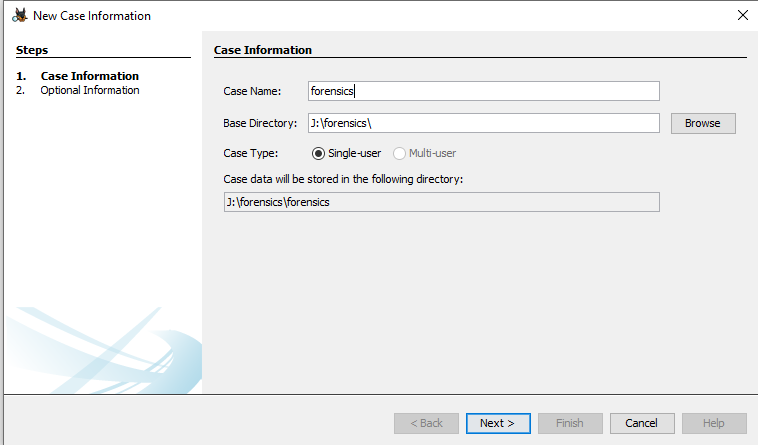Click the disabled Finish button
This screenshot has width=758, height=445.
(570, 423)
